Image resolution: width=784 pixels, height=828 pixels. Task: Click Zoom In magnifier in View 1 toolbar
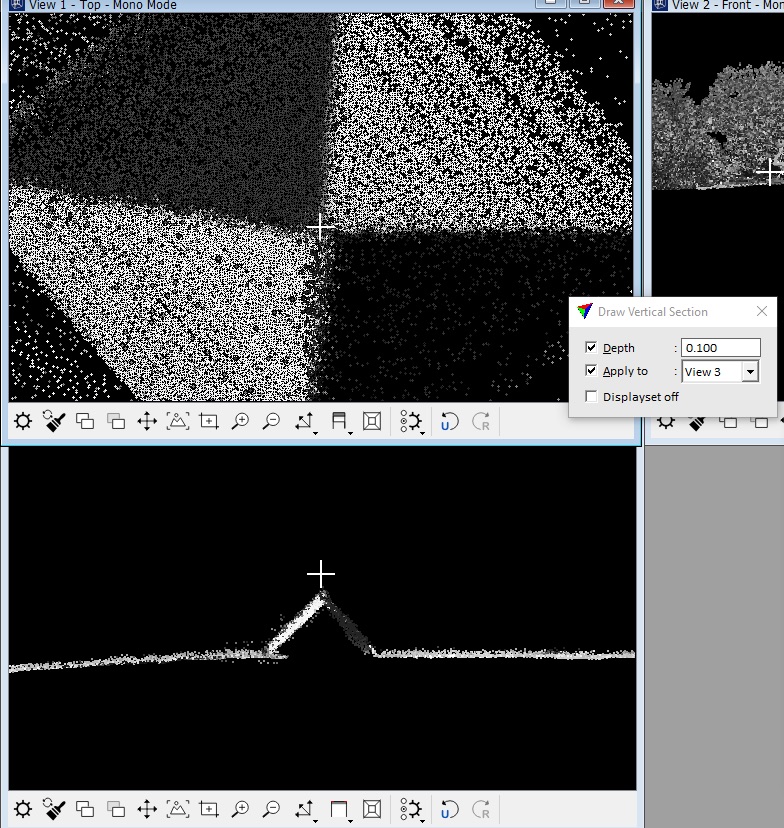(240, 421)
